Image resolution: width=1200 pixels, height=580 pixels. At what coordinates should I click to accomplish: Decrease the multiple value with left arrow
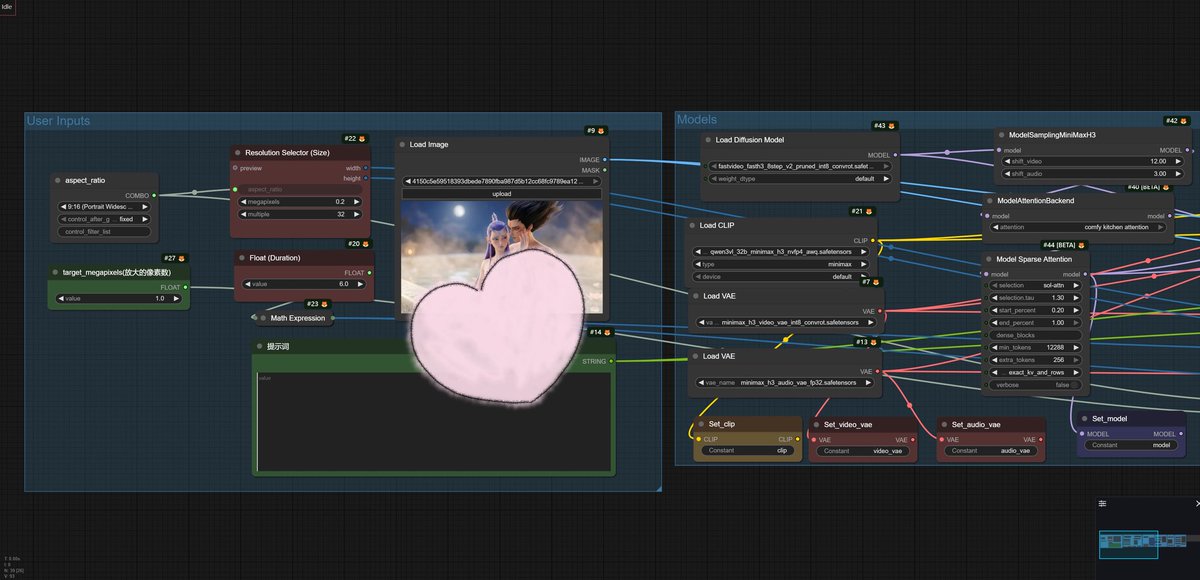(241, 214)
